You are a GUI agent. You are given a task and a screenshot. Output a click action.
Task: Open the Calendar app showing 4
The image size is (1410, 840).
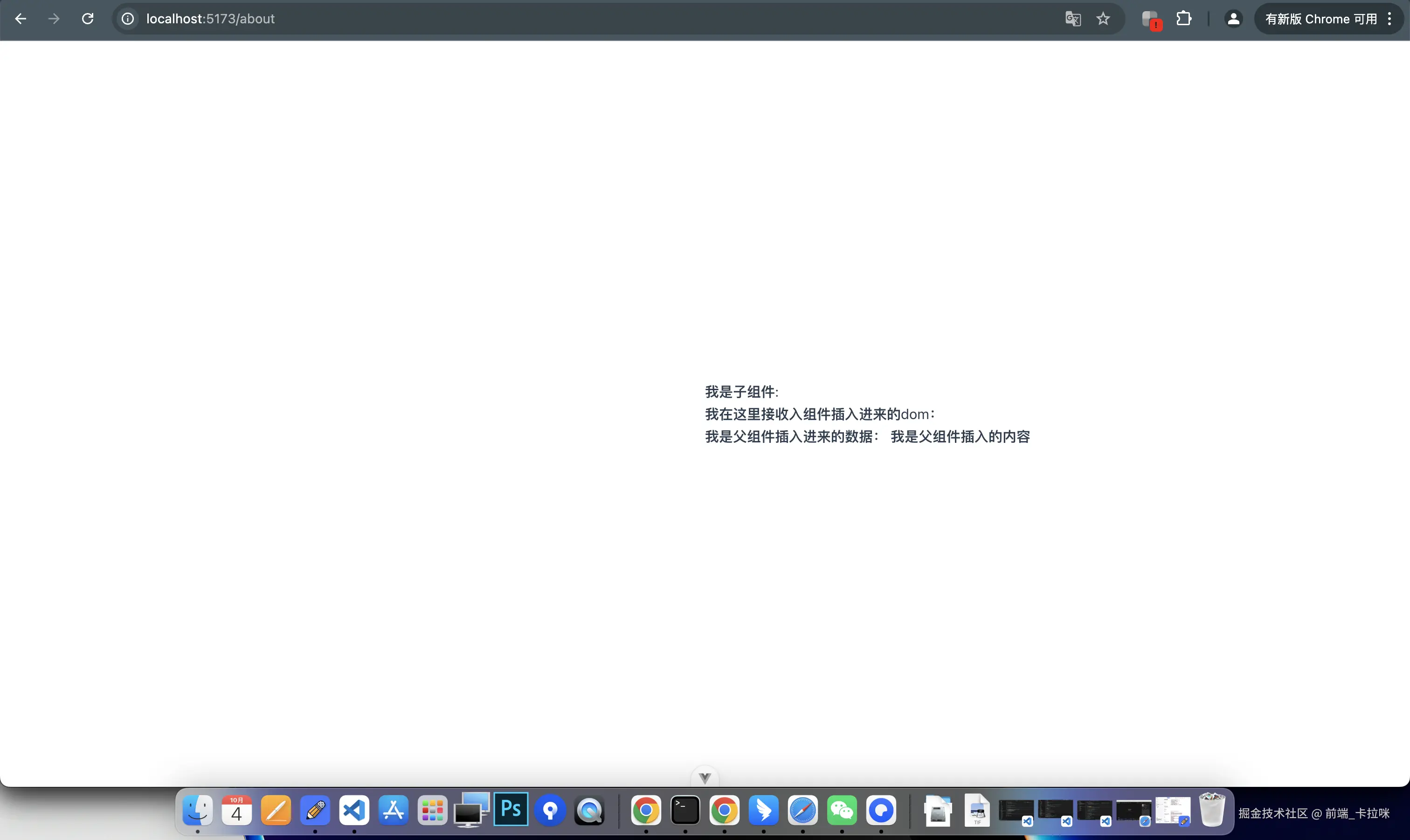(x=236, y=811)
